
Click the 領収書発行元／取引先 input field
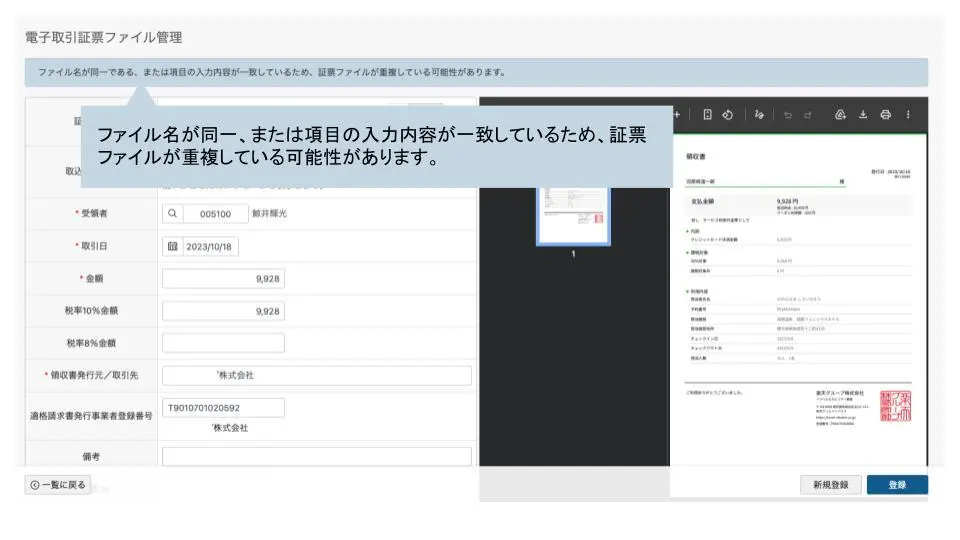click(317, 375)
